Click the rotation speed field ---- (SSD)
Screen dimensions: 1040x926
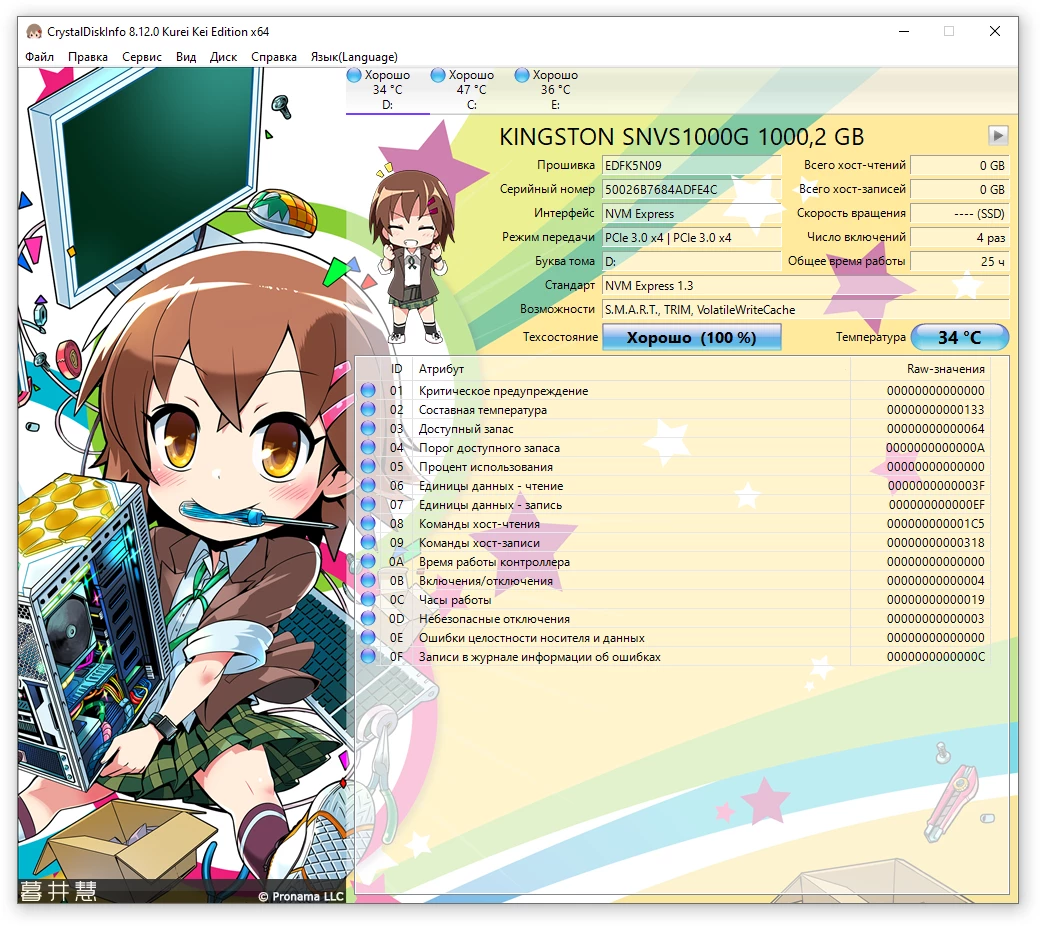pos(960,213)
